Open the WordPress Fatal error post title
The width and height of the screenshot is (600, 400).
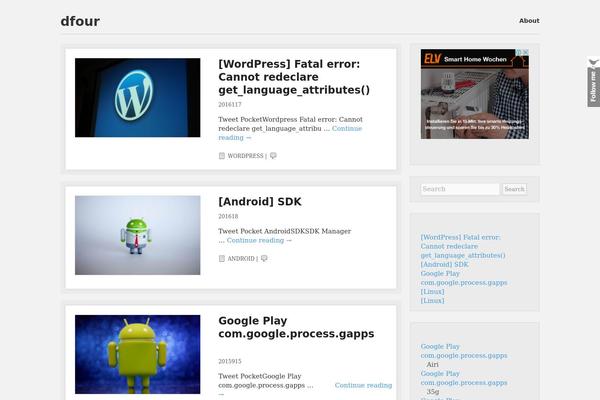tap(294, 77)
